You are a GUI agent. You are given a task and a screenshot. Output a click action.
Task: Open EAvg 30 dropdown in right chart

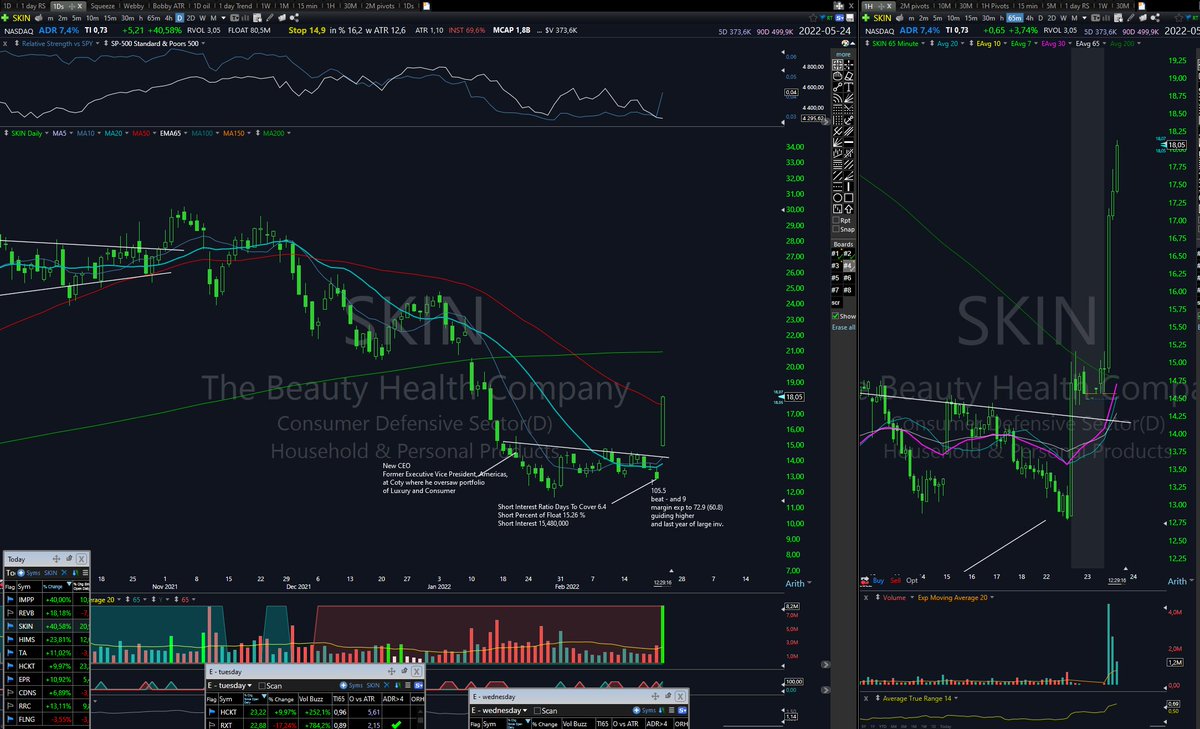coord(1069,44)
